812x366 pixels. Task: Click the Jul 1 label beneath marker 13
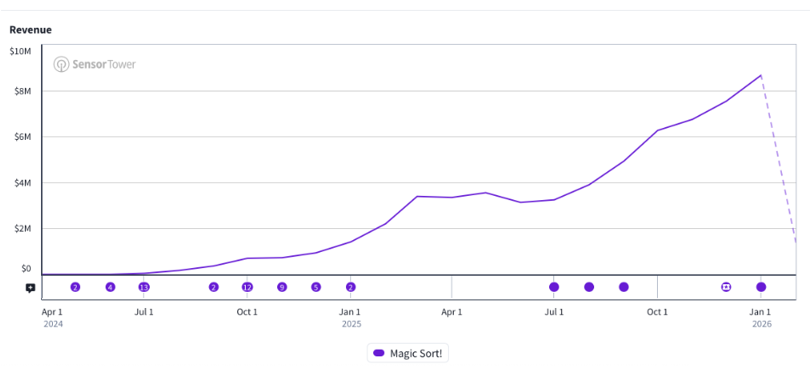point(144,312)
